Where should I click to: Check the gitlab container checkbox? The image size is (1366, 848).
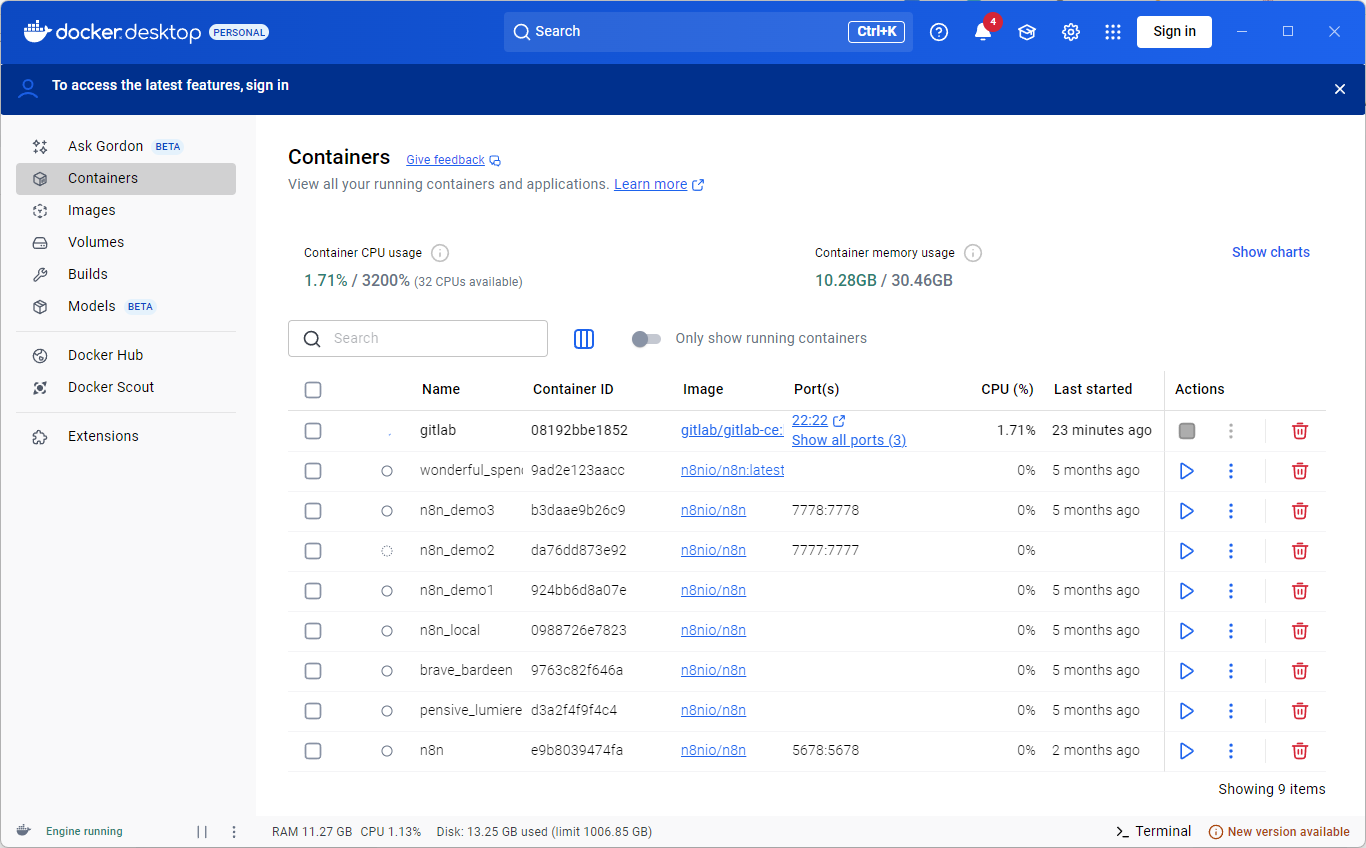click(x=313, y=431)
